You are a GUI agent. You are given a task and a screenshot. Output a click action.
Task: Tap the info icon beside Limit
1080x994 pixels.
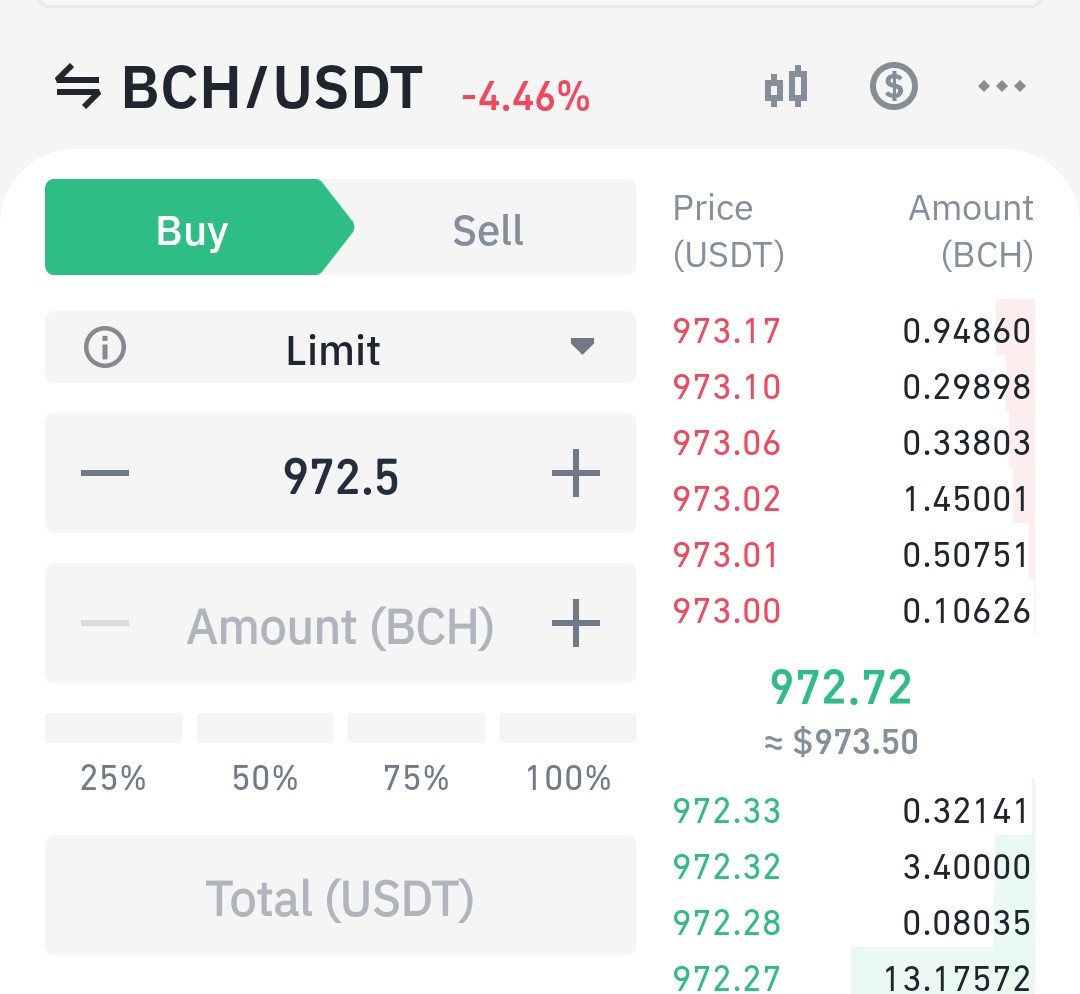105,347
